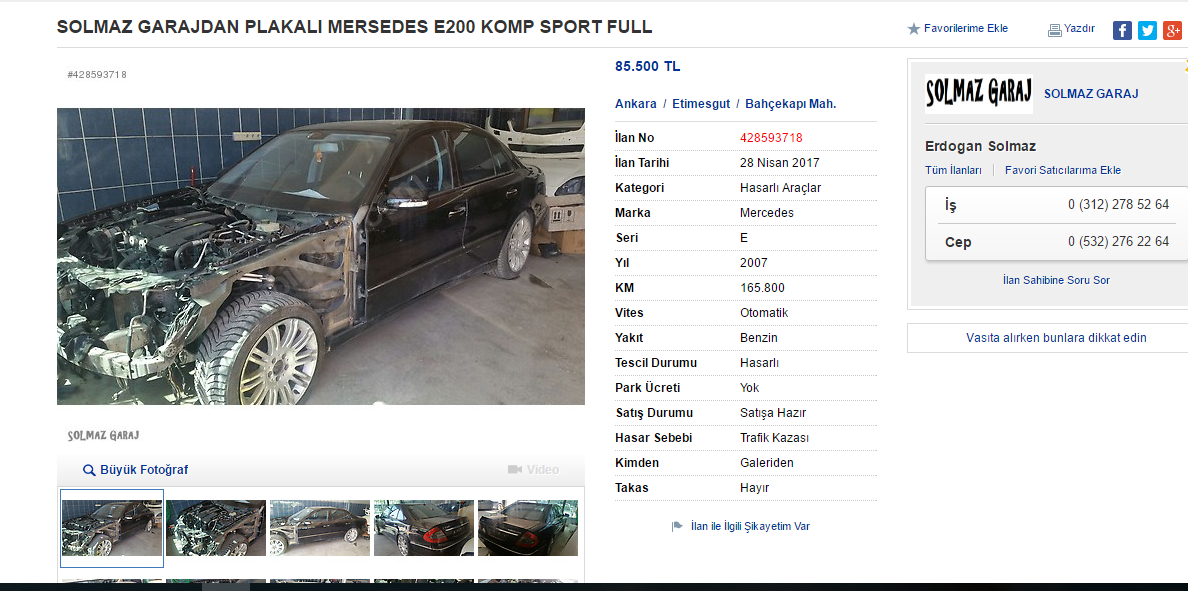Open the Bahçekapı Mah. neighborhood link
This screenshot has width=1188, height=591.
(x=791, y=104)
